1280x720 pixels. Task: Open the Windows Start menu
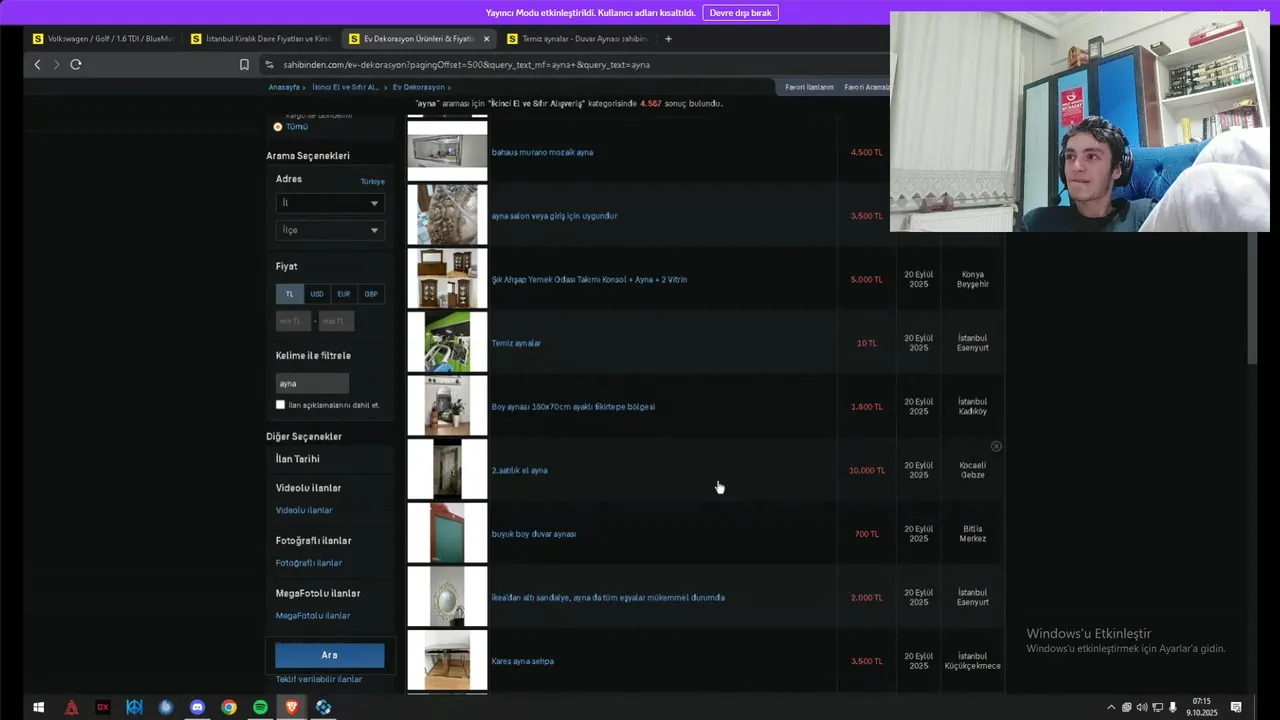coord(38,707)
